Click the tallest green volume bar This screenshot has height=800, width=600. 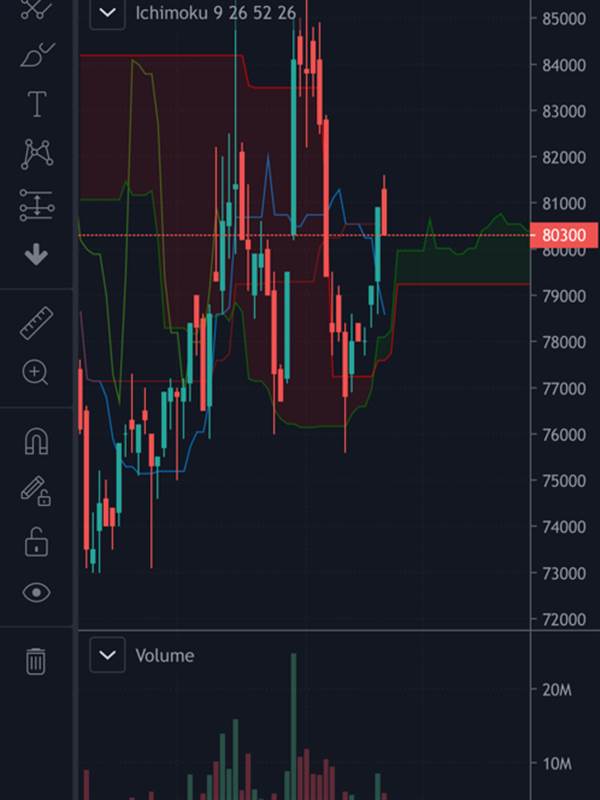point(293,726)
